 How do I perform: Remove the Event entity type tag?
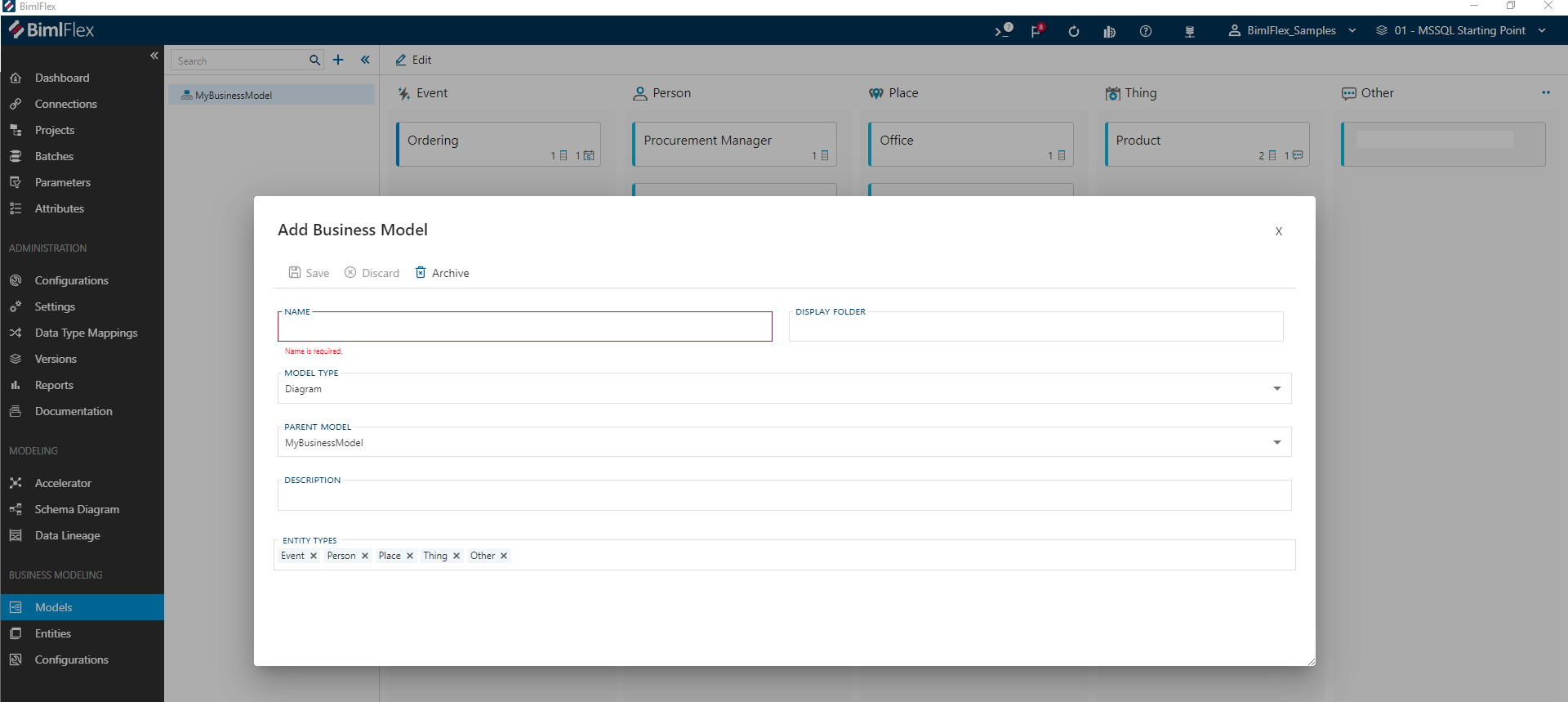pos(314,556)
